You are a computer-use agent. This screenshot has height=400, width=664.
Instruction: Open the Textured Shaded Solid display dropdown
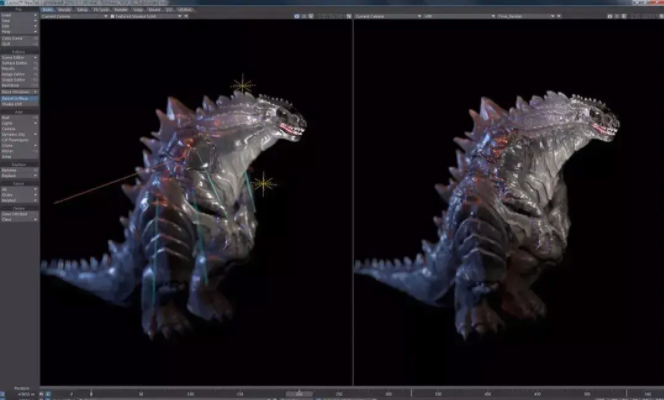(x=147, y=16)
